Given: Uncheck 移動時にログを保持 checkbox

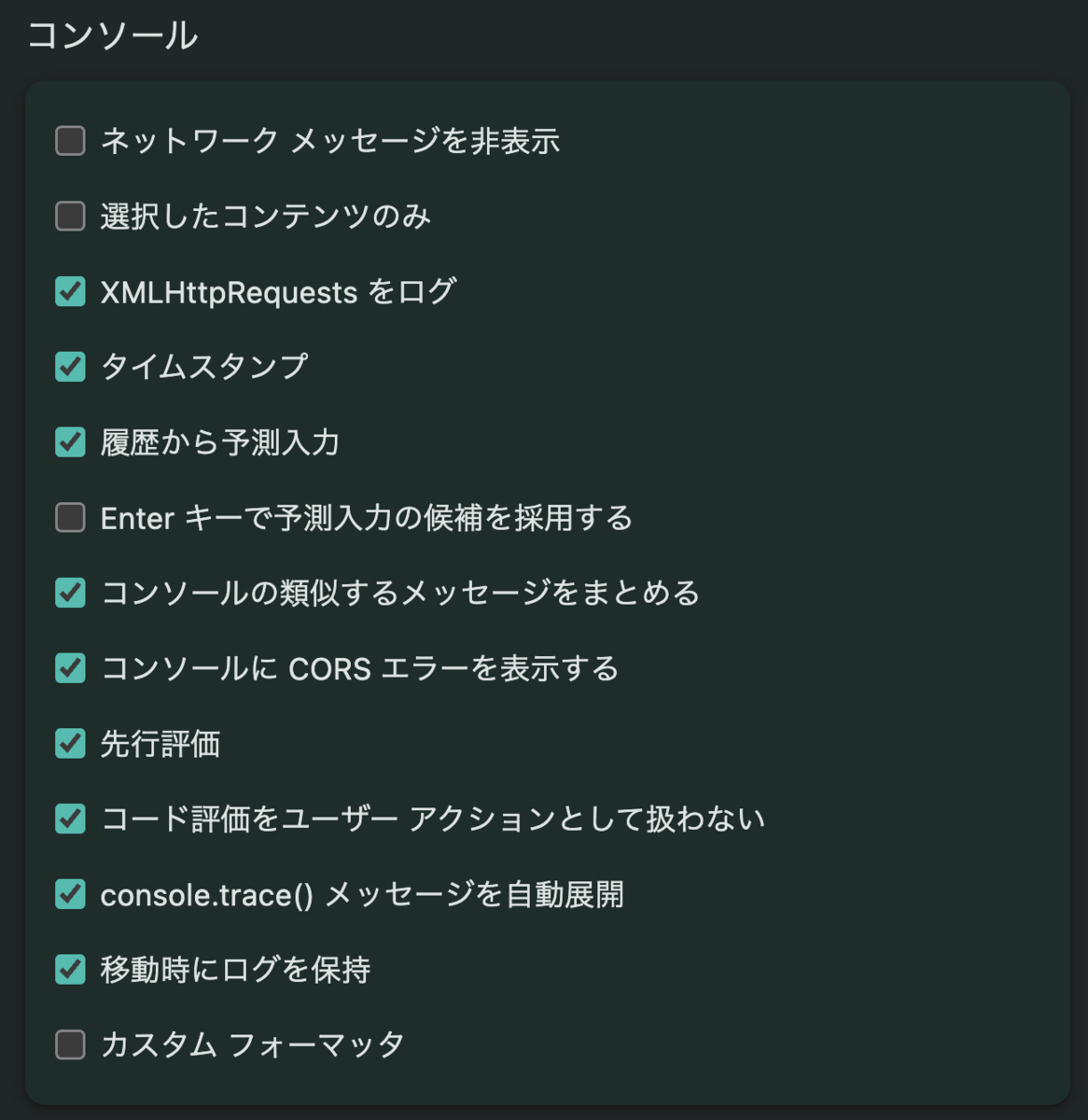Looking at the screenshot, I should click(70, 970).
